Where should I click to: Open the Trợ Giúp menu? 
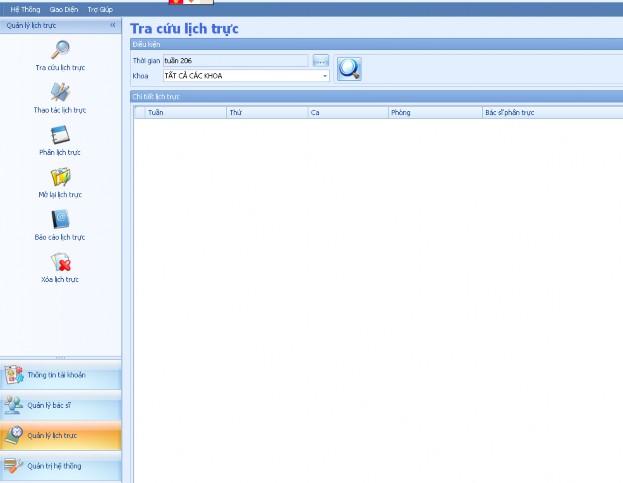100,9
